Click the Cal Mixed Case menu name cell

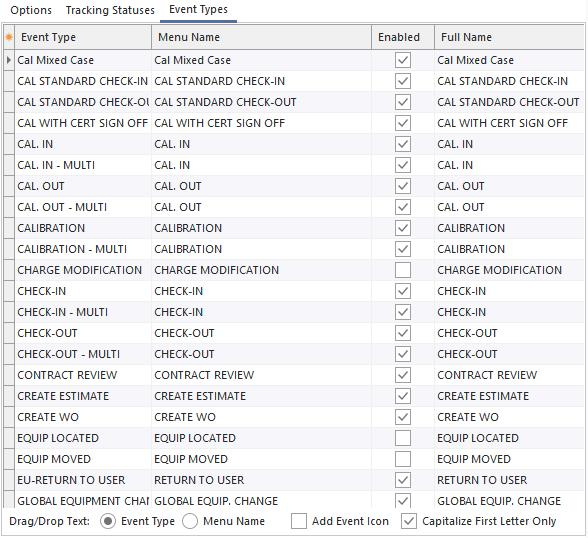click(x=261, y=60)
